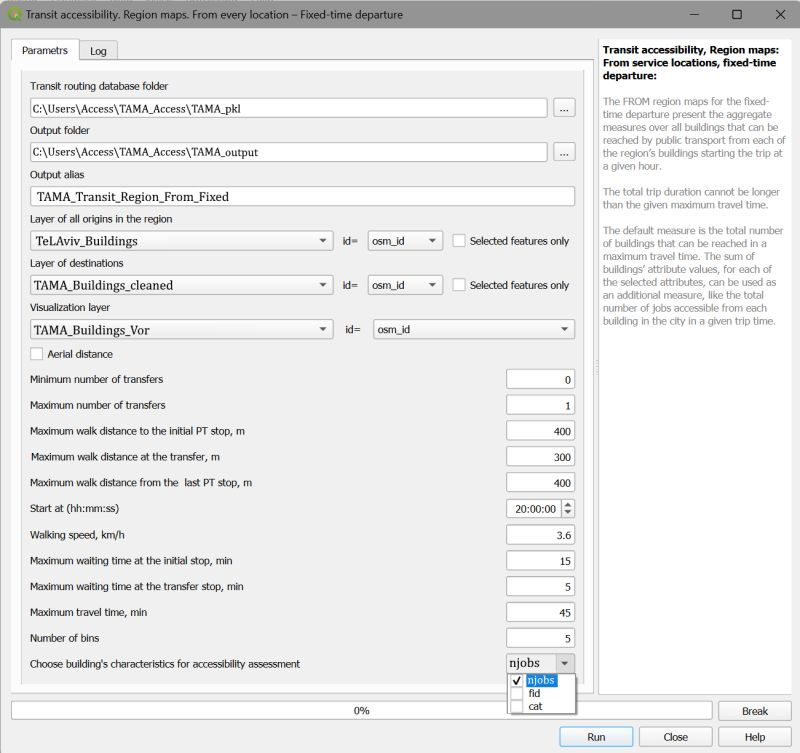Switch to the Log tab
This screenshot has height=753, width=800.
coord(98,51)
